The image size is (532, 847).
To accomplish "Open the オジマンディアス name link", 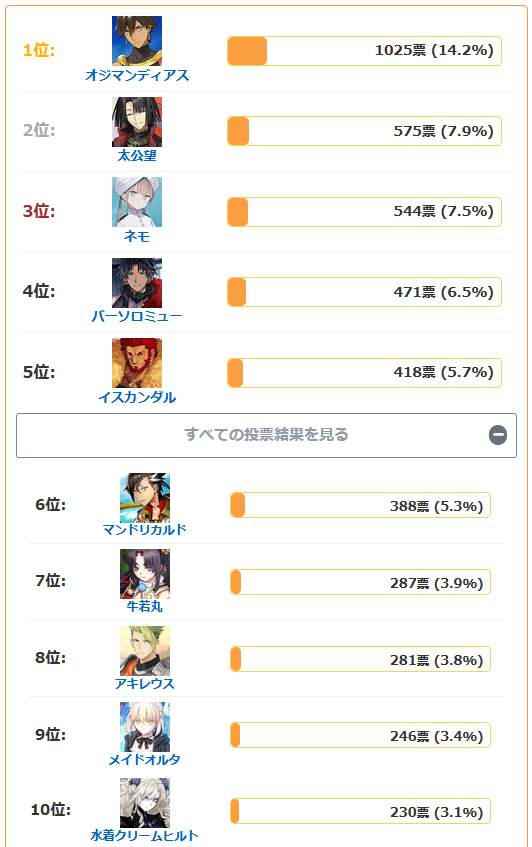I will click(137, 75).
